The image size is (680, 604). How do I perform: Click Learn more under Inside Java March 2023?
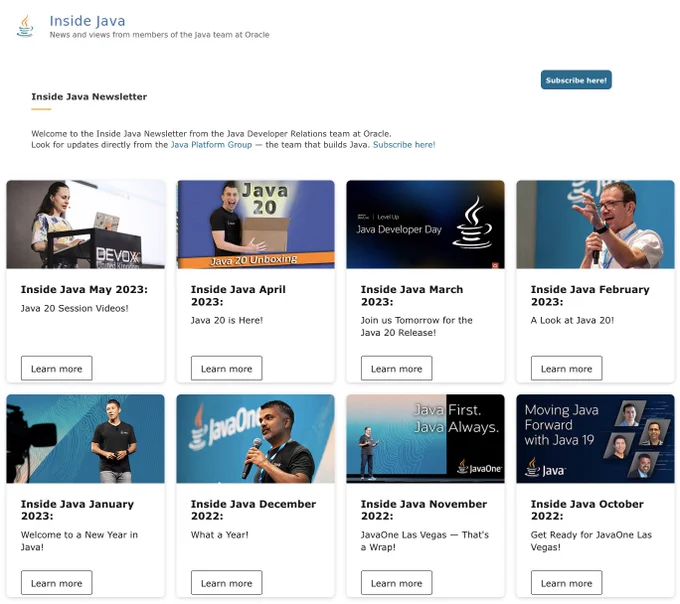pyautogui.click(x=397, y=369)
